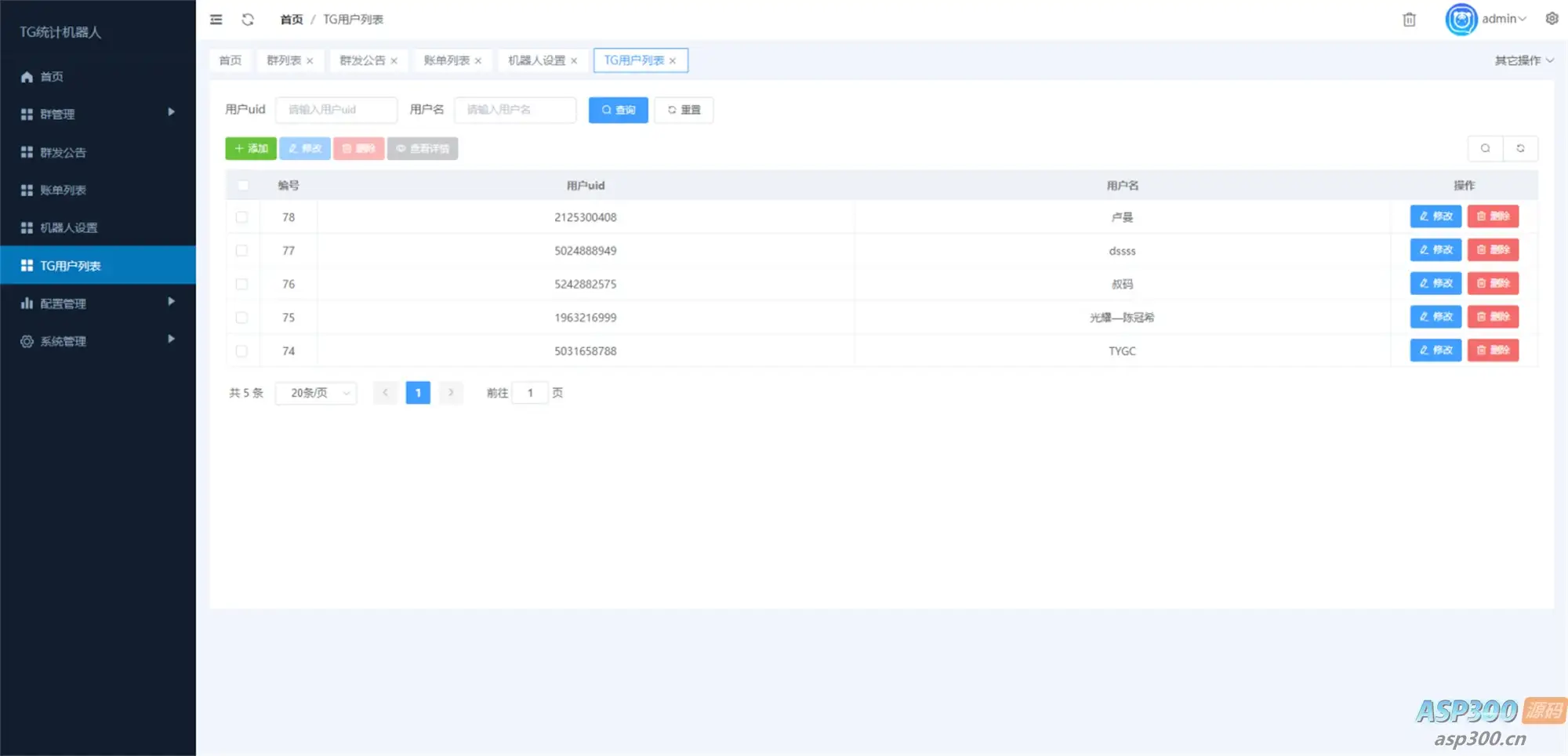Delete user TYGC row
Screen dimensions: 1568x756
[1493, 351]
